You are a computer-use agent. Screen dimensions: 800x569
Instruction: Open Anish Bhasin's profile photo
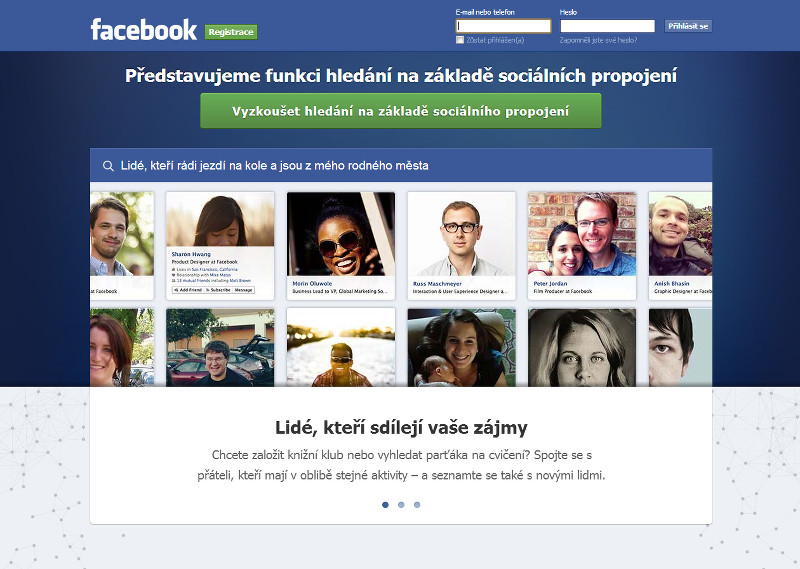point(680,234)
